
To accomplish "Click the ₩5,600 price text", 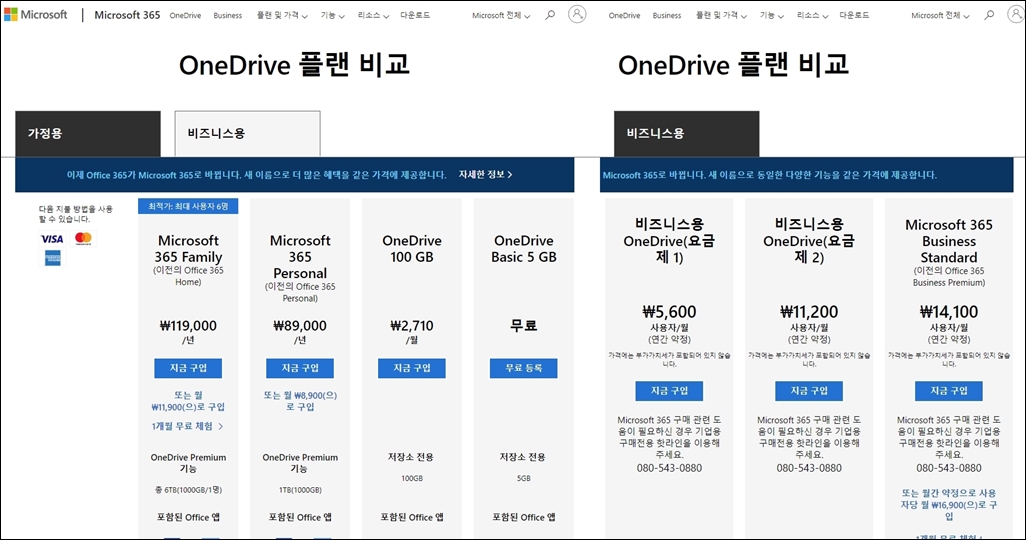I will pos(669,312).
